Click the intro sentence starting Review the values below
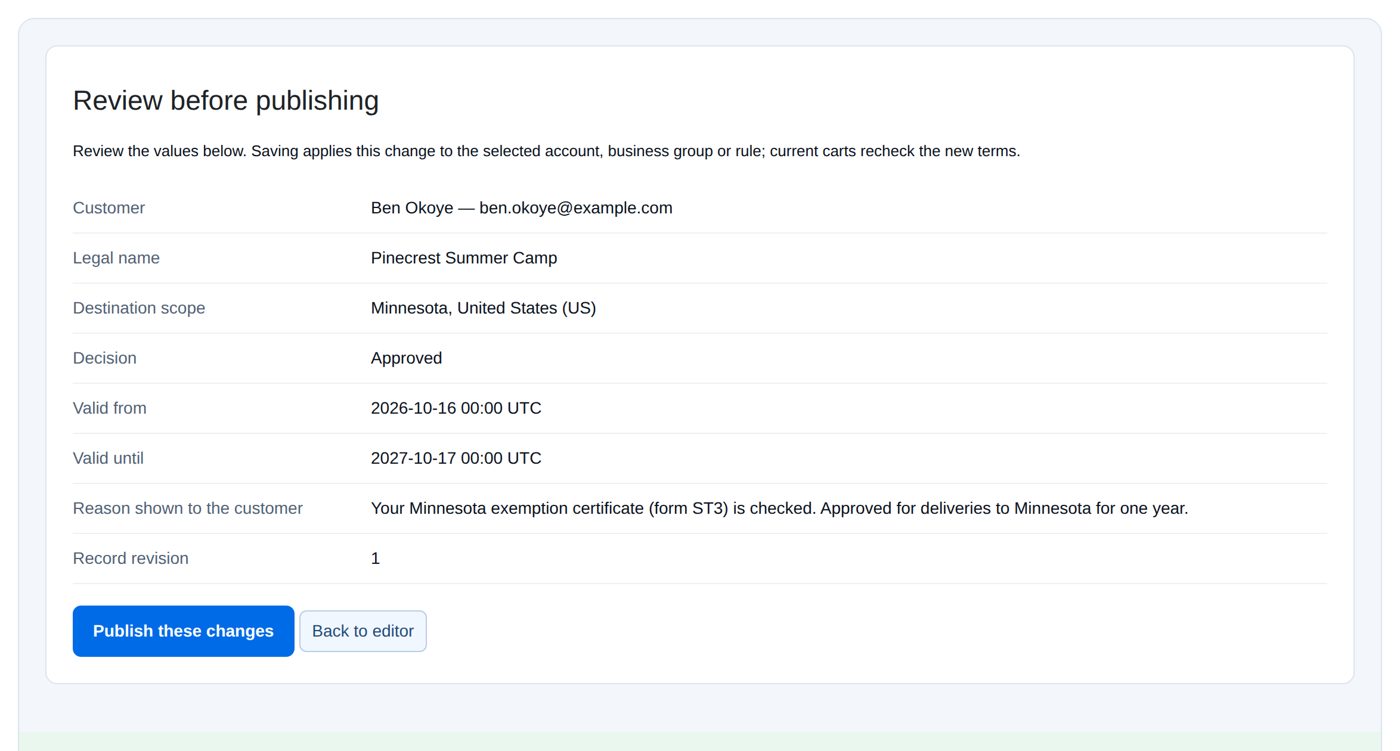The image size is (1400, 751). [x=546, y=151]
